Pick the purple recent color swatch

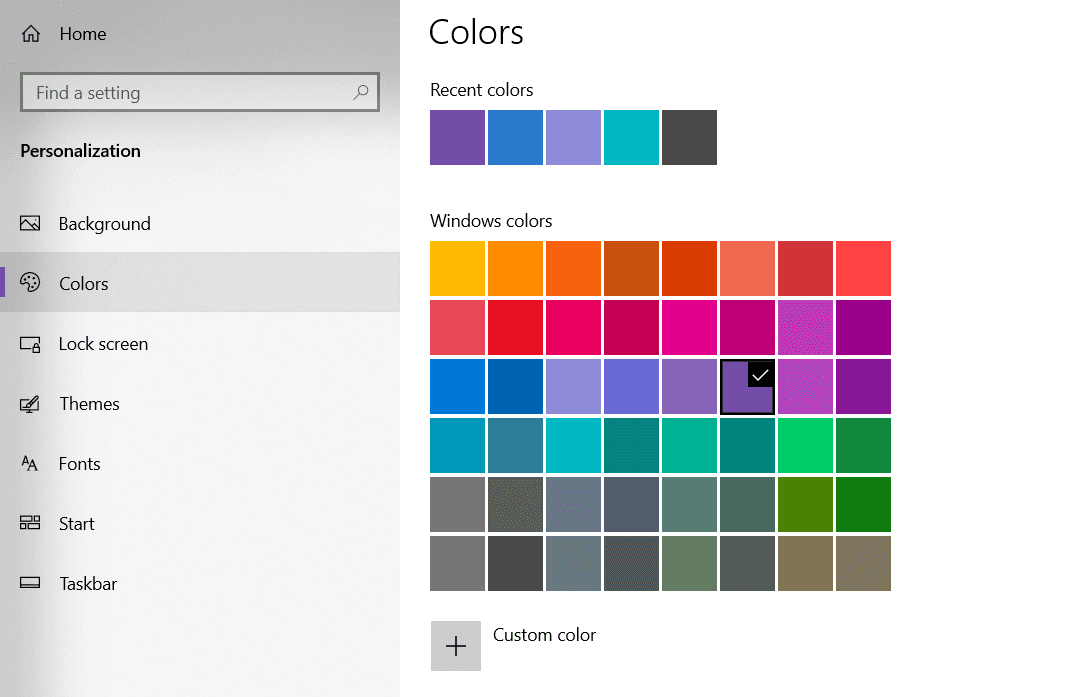pos(457,137)
